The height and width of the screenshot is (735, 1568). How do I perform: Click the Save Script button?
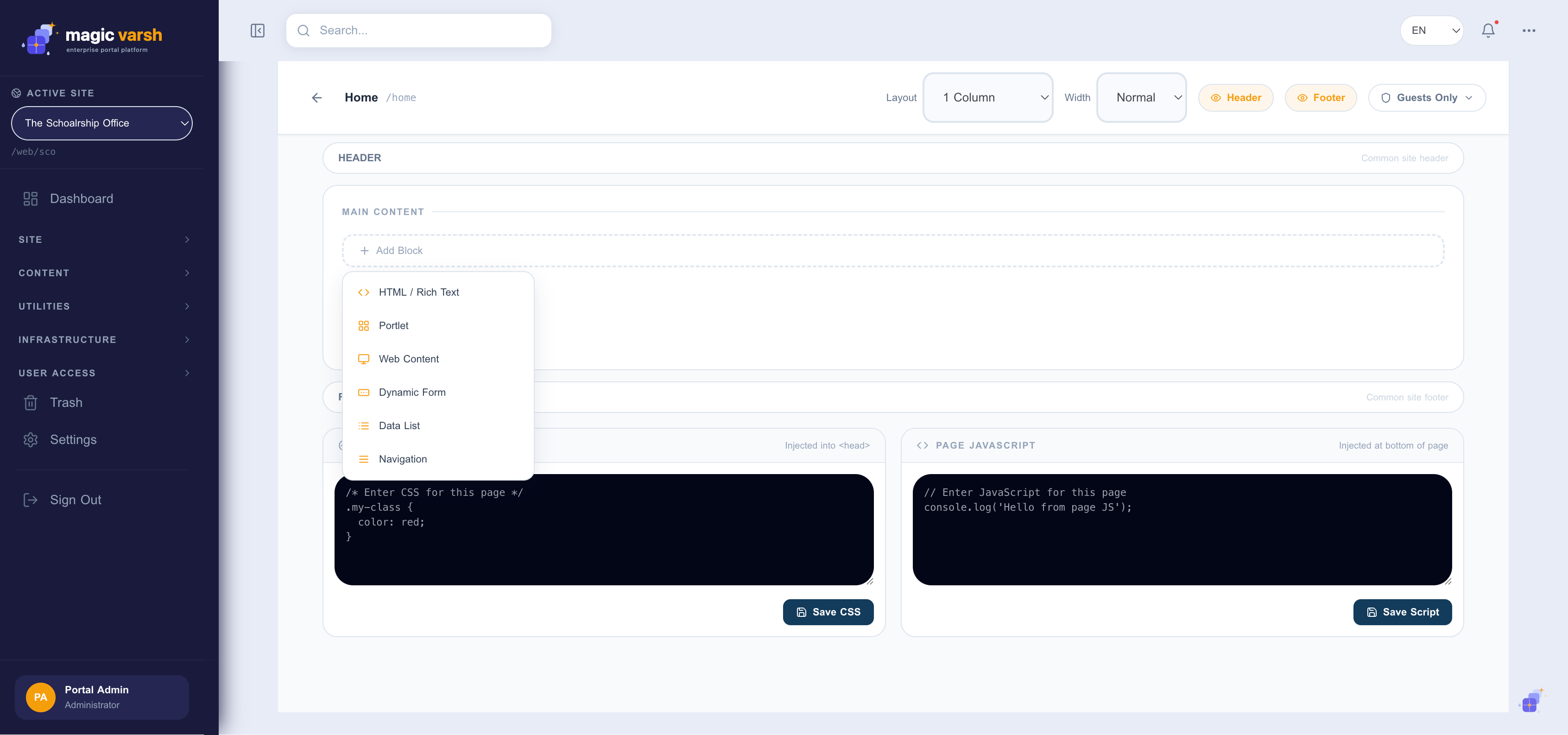pyautogui.click(x=1403, y=612)
